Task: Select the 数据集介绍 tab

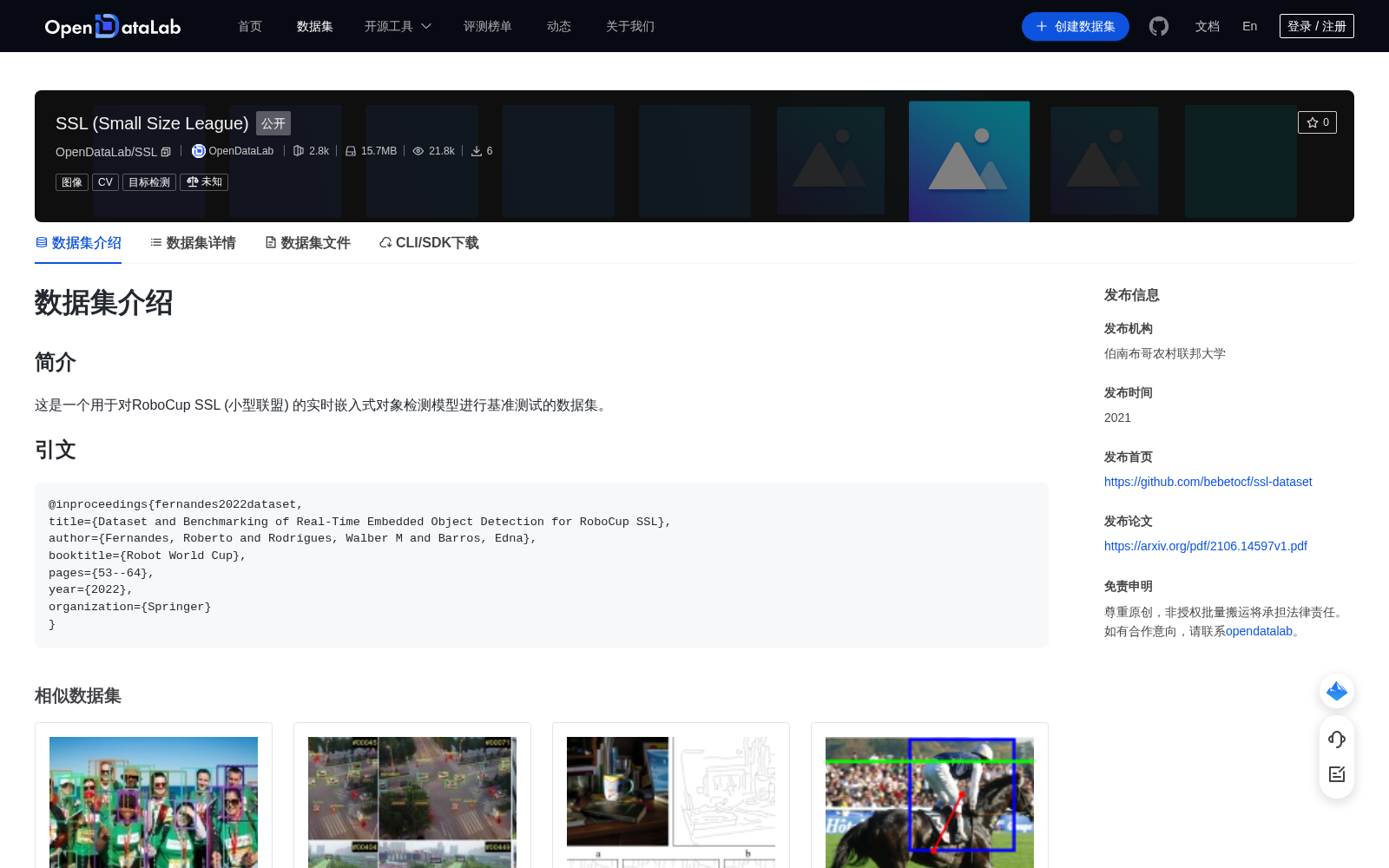Action: click(x=78, y=243)
